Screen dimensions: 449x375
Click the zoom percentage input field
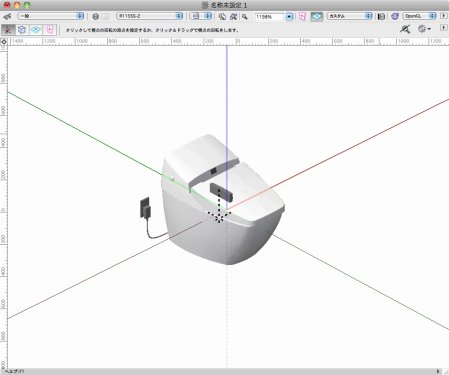tap(269, 16)
